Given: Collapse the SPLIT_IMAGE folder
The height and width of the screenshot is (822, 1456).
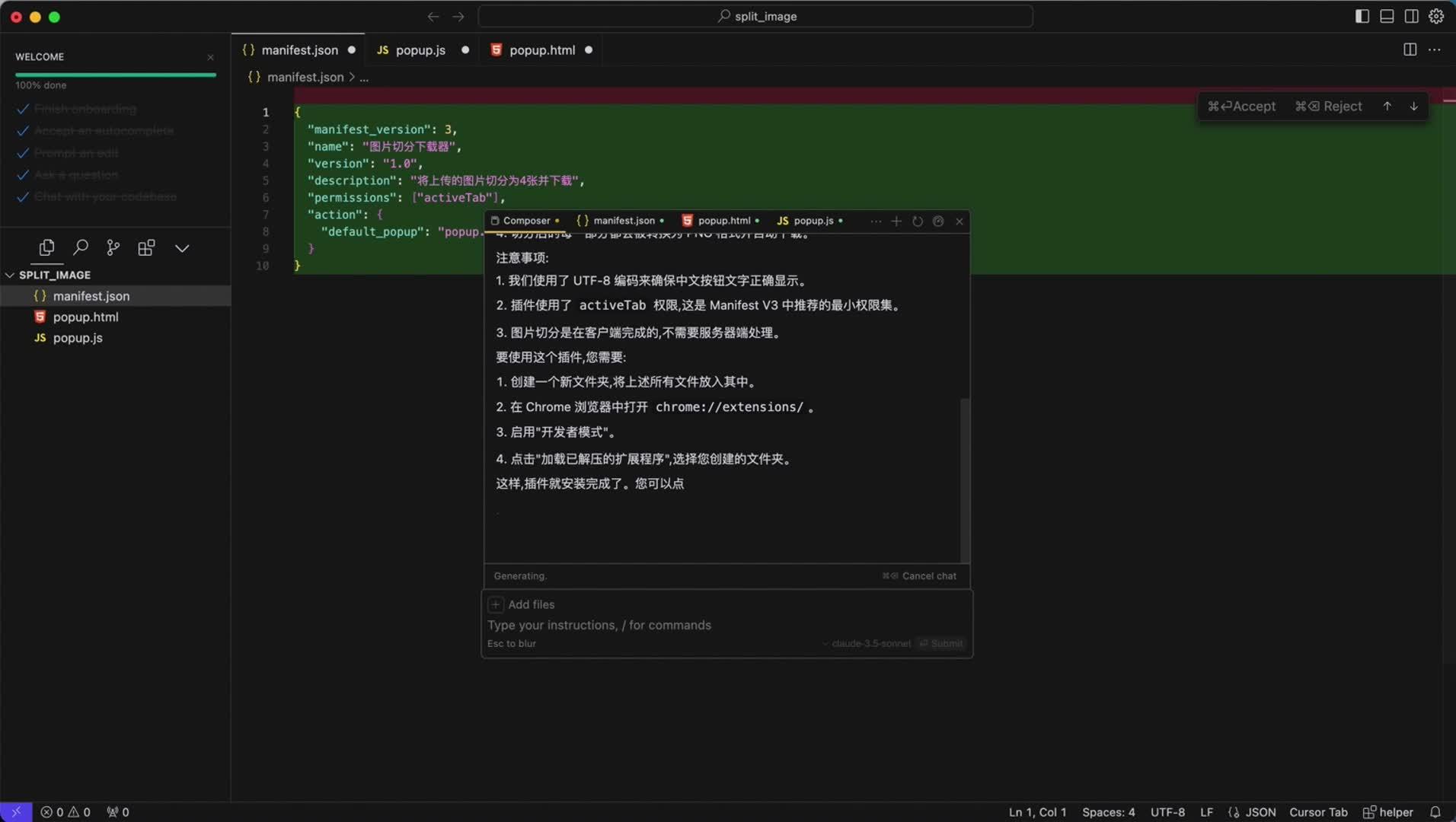Looking at the screenshot, I should point(10,275).
